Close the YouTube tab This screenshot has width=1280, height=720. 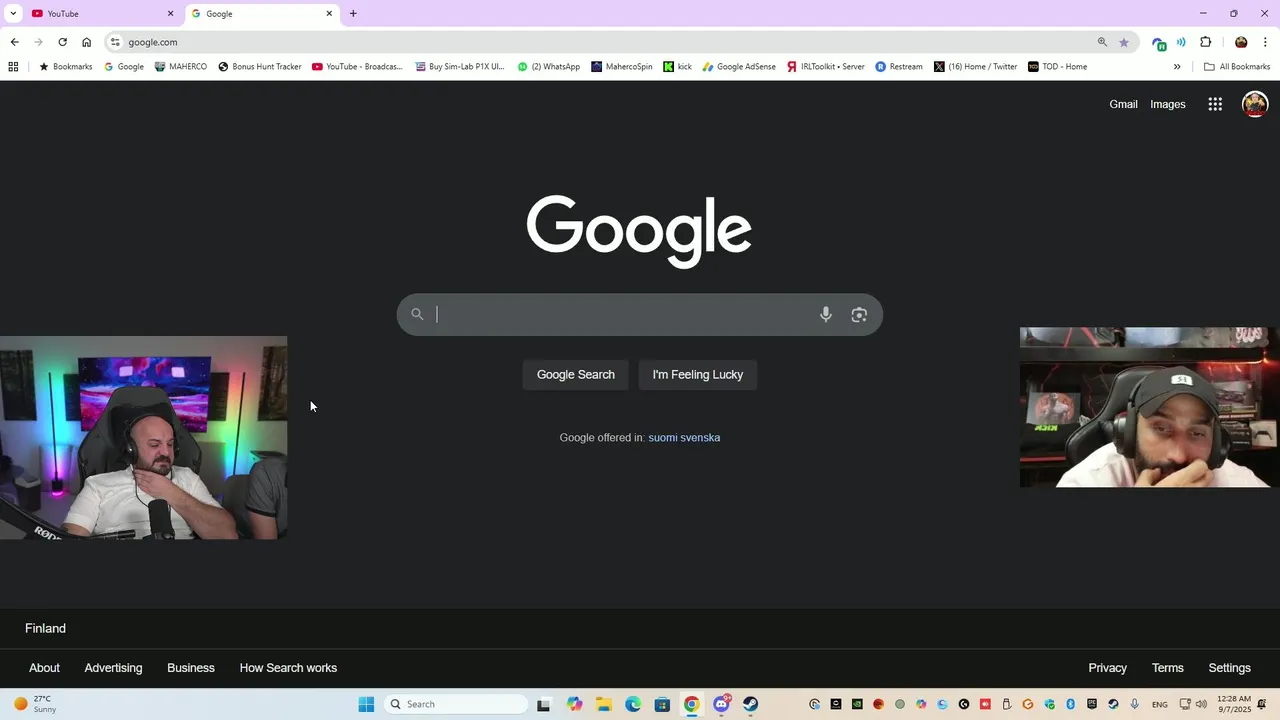(x=170, y=14)
